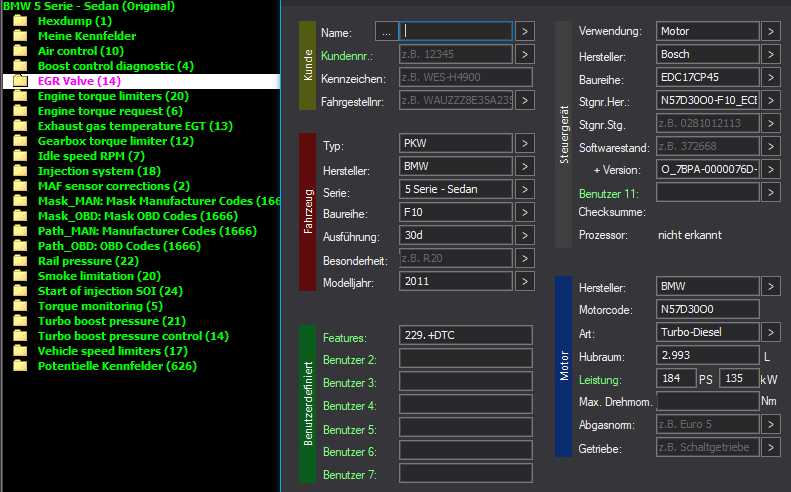Click the Leistung PS field showing 184
Viewport: 791px width, 492px height.
676,378
